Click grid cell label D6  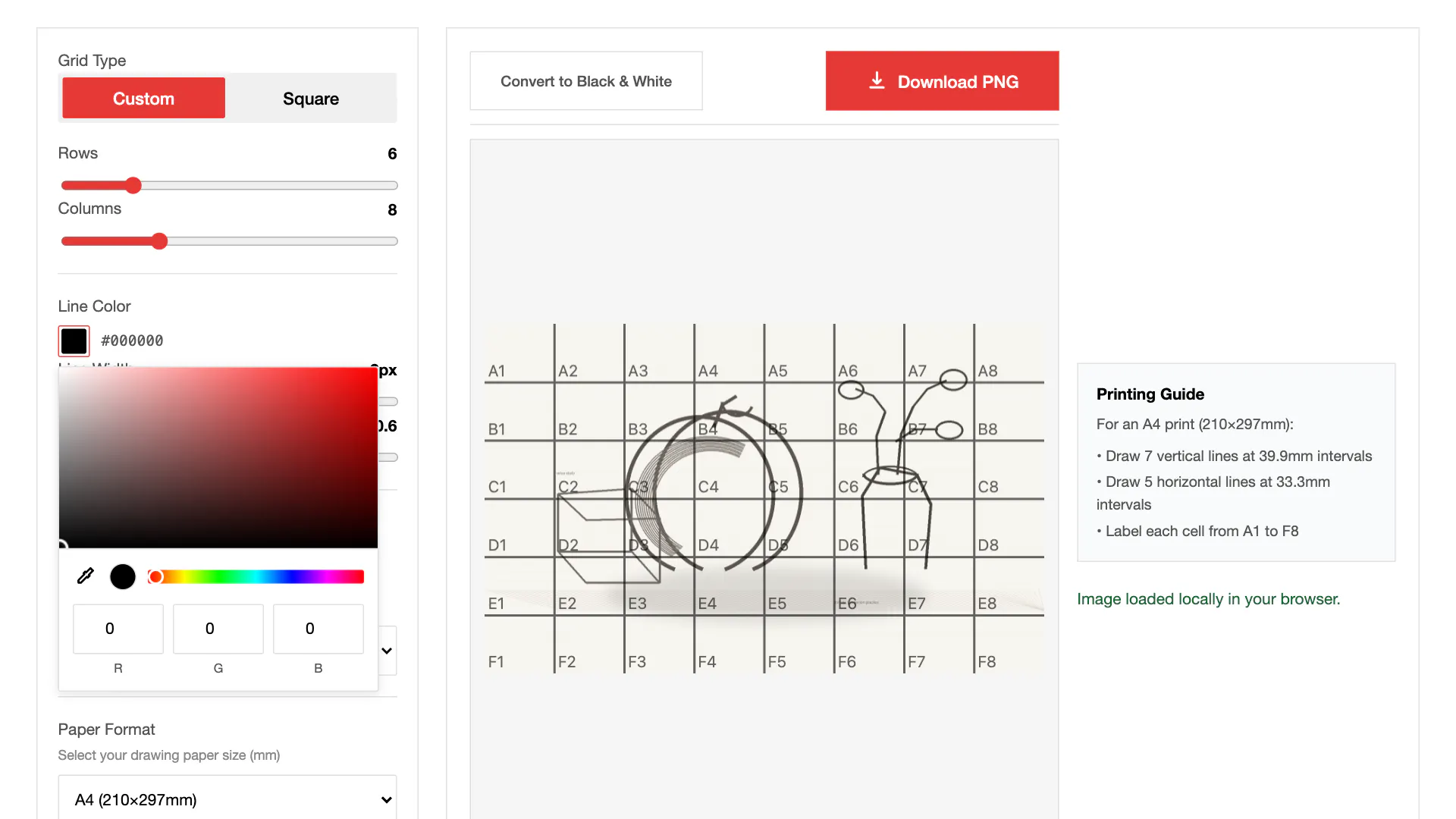point(849,545)
